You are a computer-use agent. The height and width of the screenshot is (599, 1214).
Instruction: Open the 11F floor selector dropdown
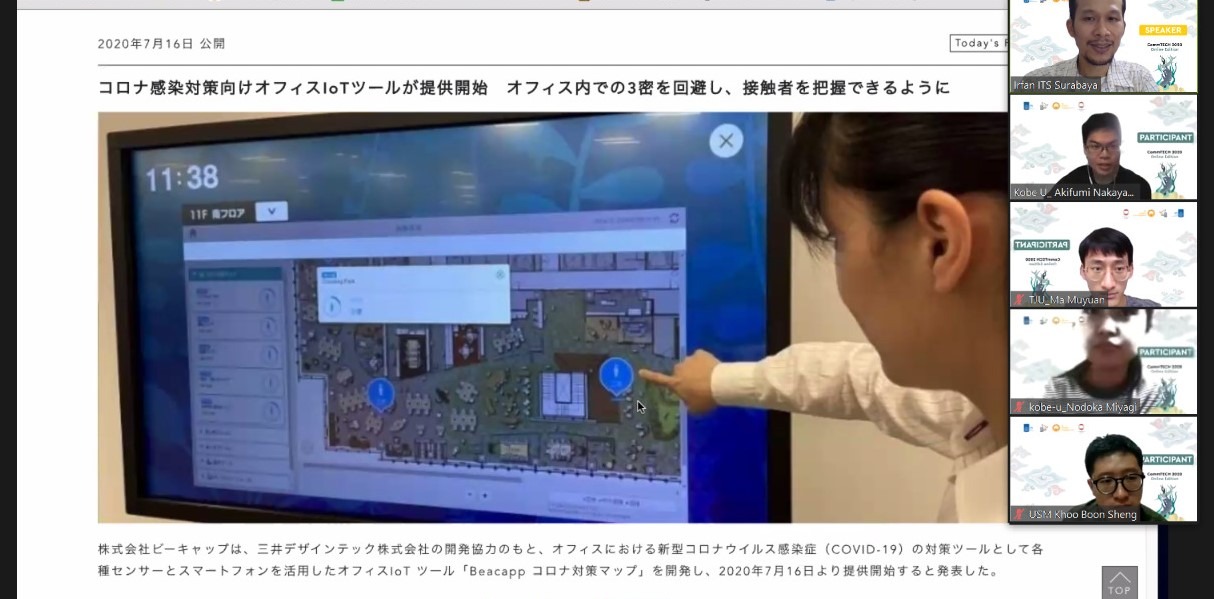[x=271, y=212]
